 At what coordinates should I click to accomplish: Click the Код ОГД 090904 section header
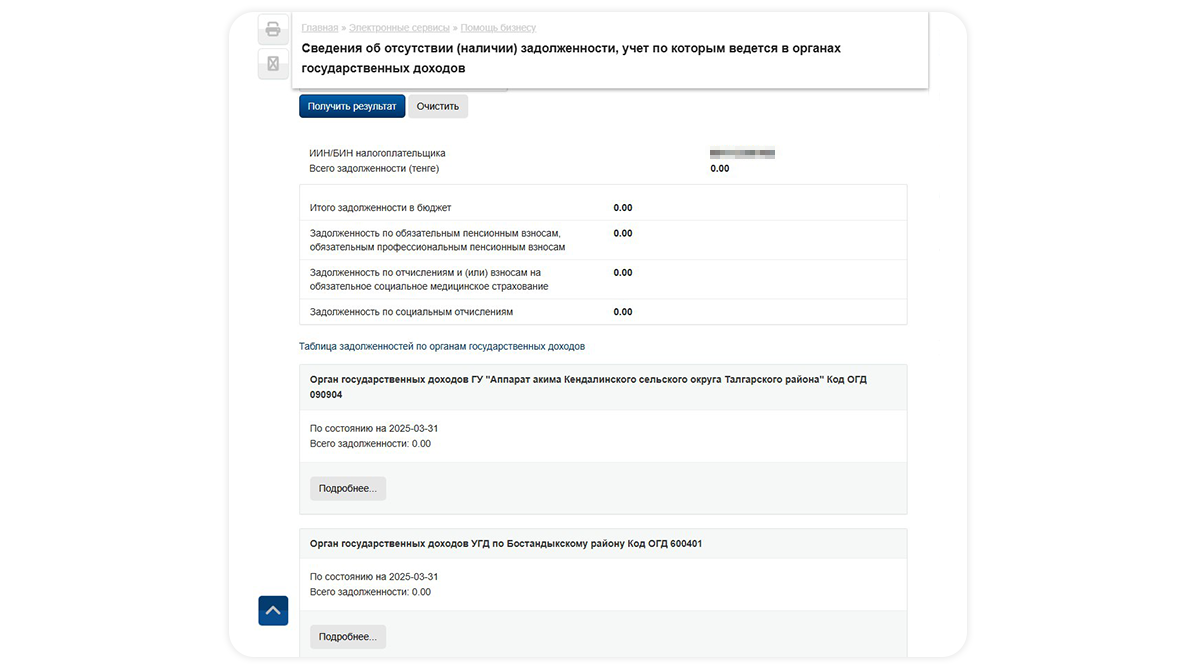[x=603, y=387]
